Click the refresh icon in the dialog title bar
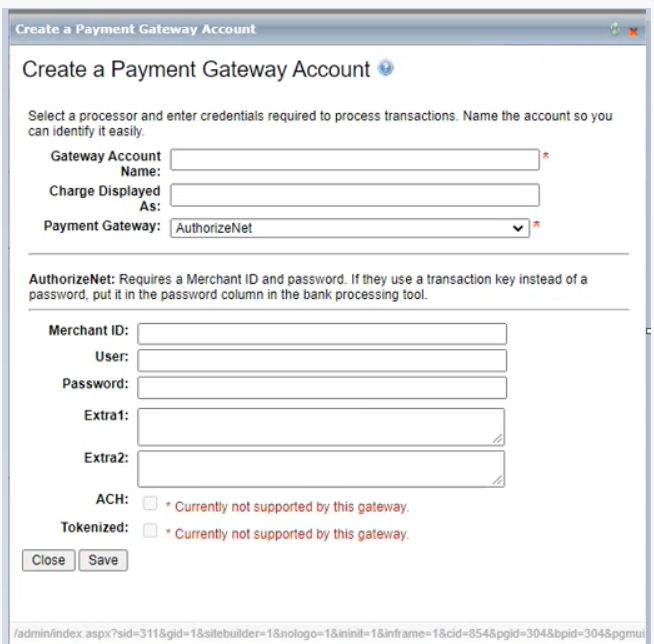This screenshot has height=644, width=654. coord(616,30)
